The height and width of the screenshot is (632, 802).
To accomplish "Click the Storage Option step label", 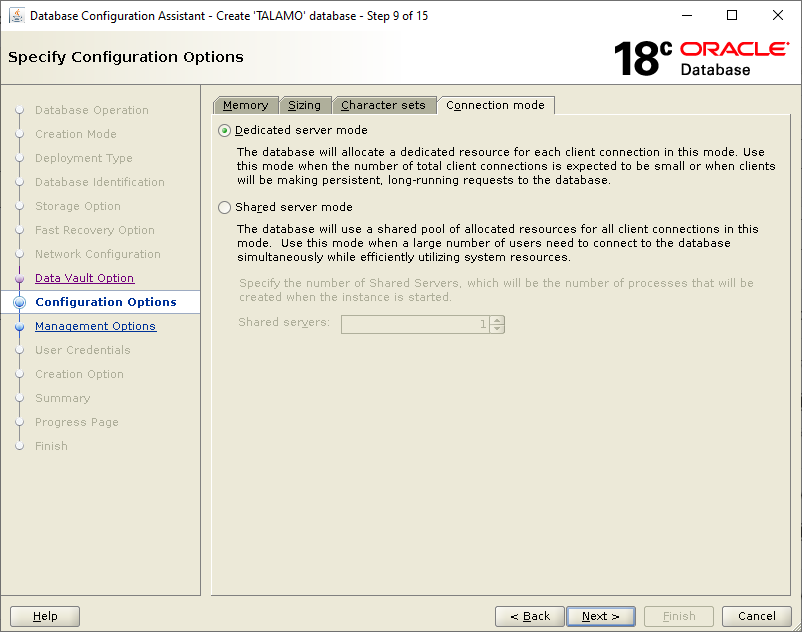I will 78,206.
